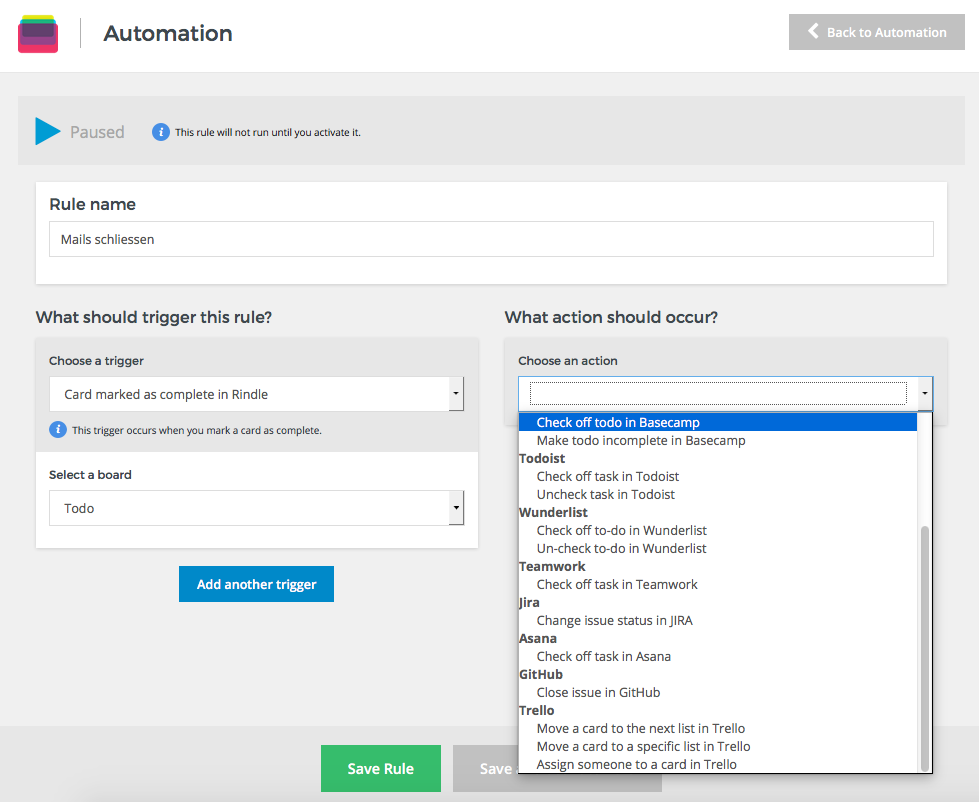
Task: Click the Rule name input field
Action: tap(491, 239)
